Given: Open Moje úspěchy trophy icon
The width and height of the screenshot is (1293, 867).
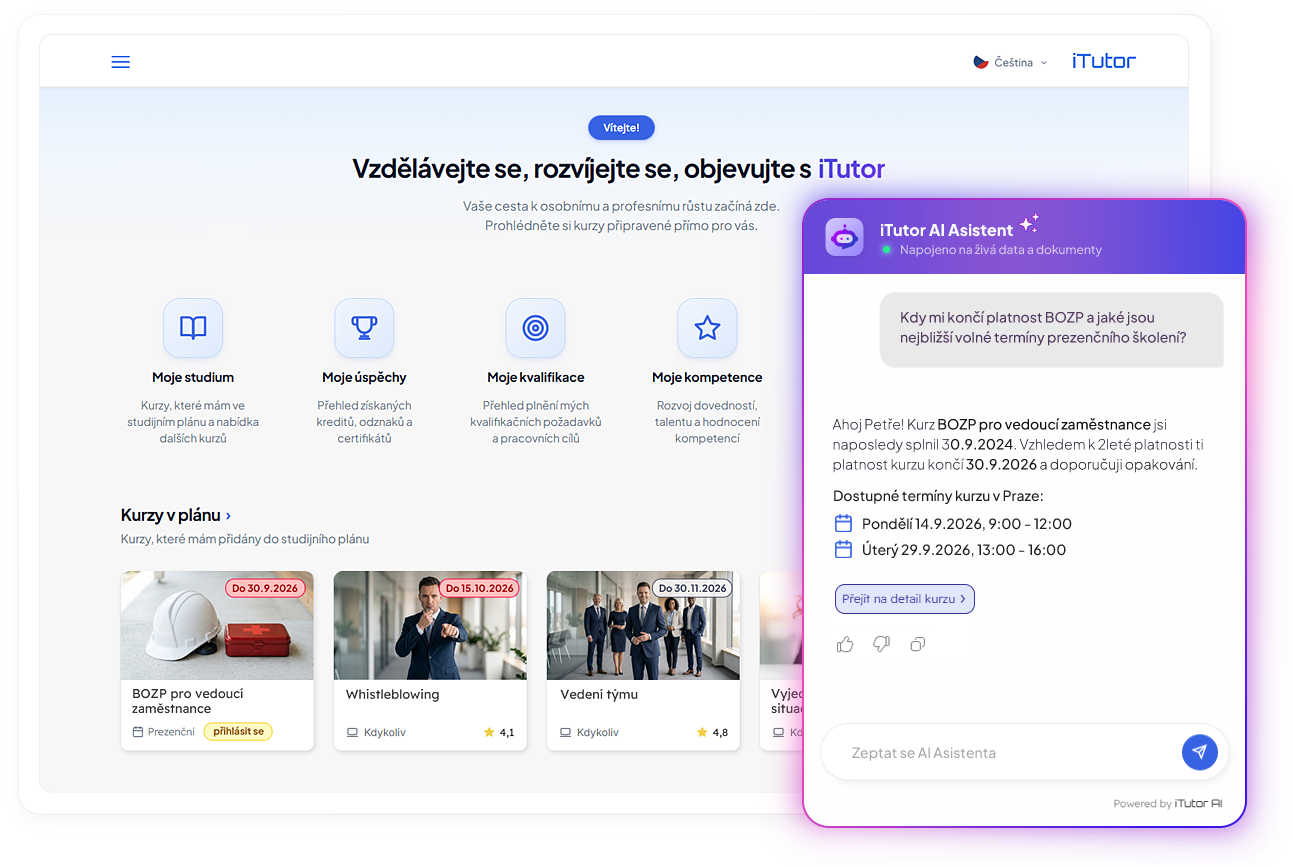Looking at the screenshot, I should (x=364, y=328).
